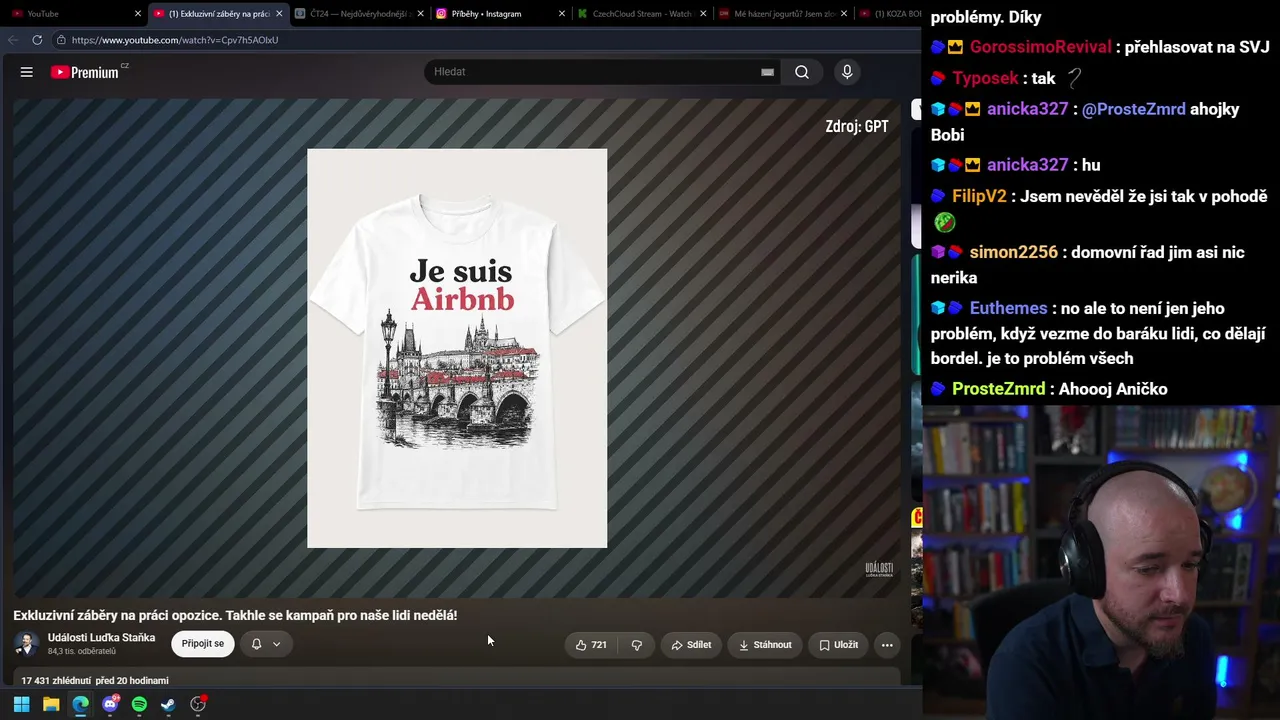Click the video player showing the T-shirt

pos(457,348)
